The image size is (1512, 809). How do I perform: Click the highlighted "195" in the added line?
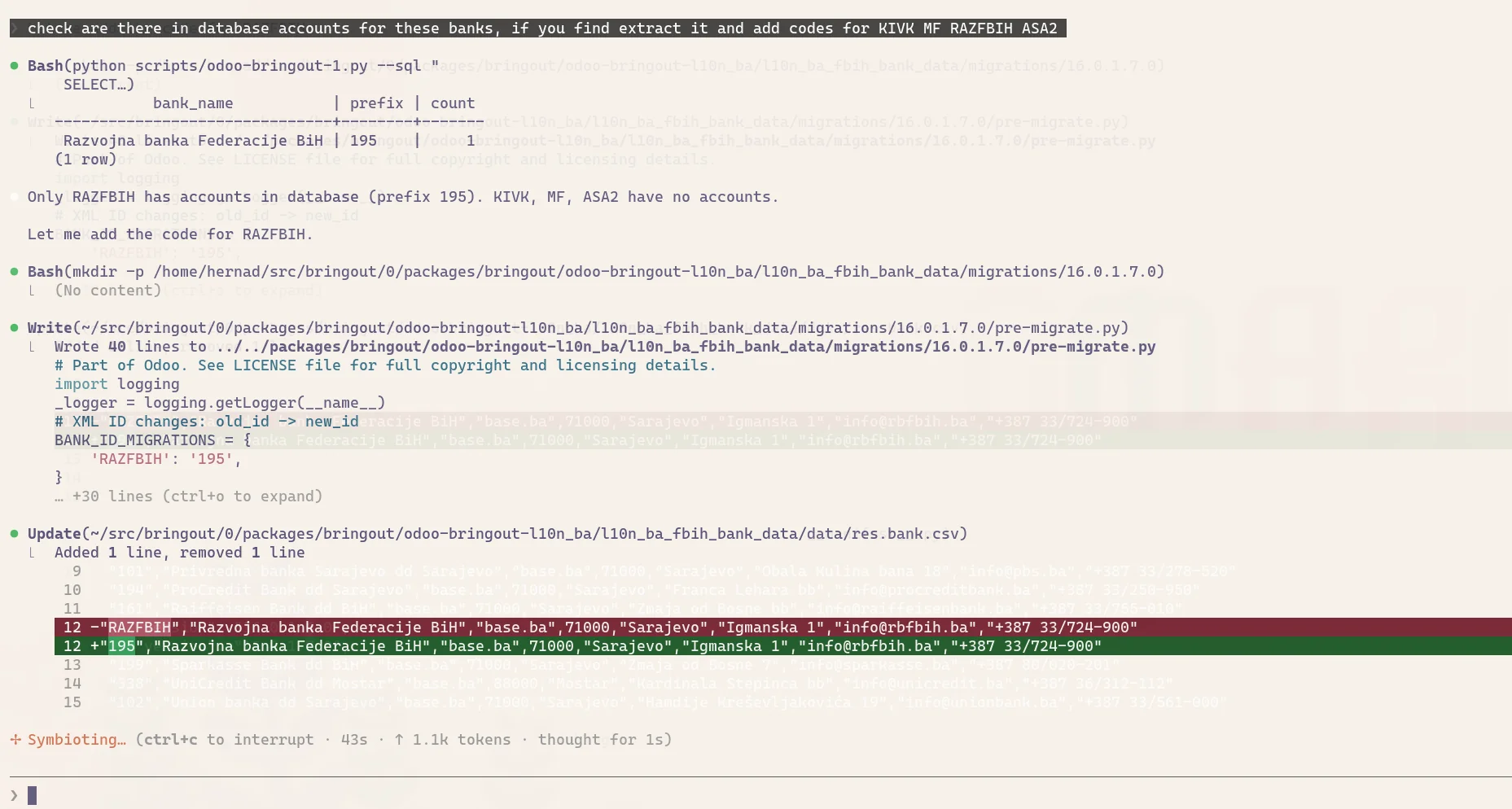coord(121,646)
